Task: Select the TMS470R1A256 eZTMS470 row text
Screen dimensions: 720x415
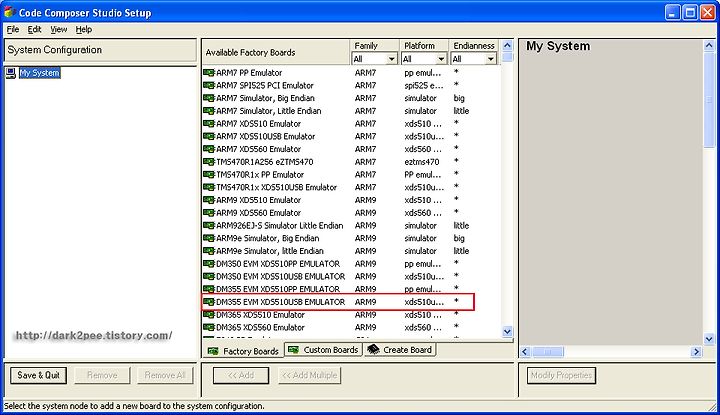Action: pos(264,162)
